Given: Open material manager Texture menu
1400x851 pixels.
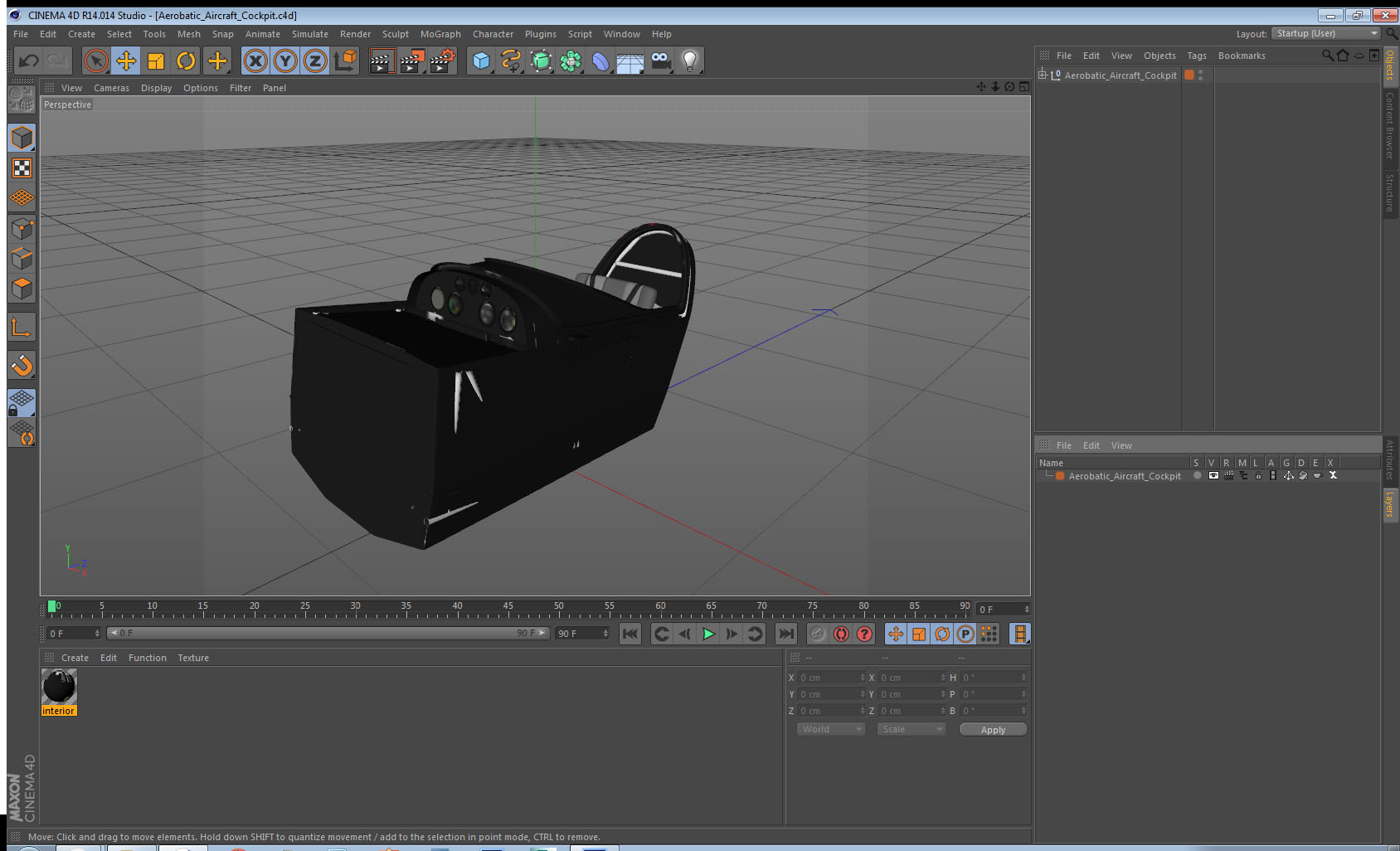Looking at the screenshot, I should [193, 658].
